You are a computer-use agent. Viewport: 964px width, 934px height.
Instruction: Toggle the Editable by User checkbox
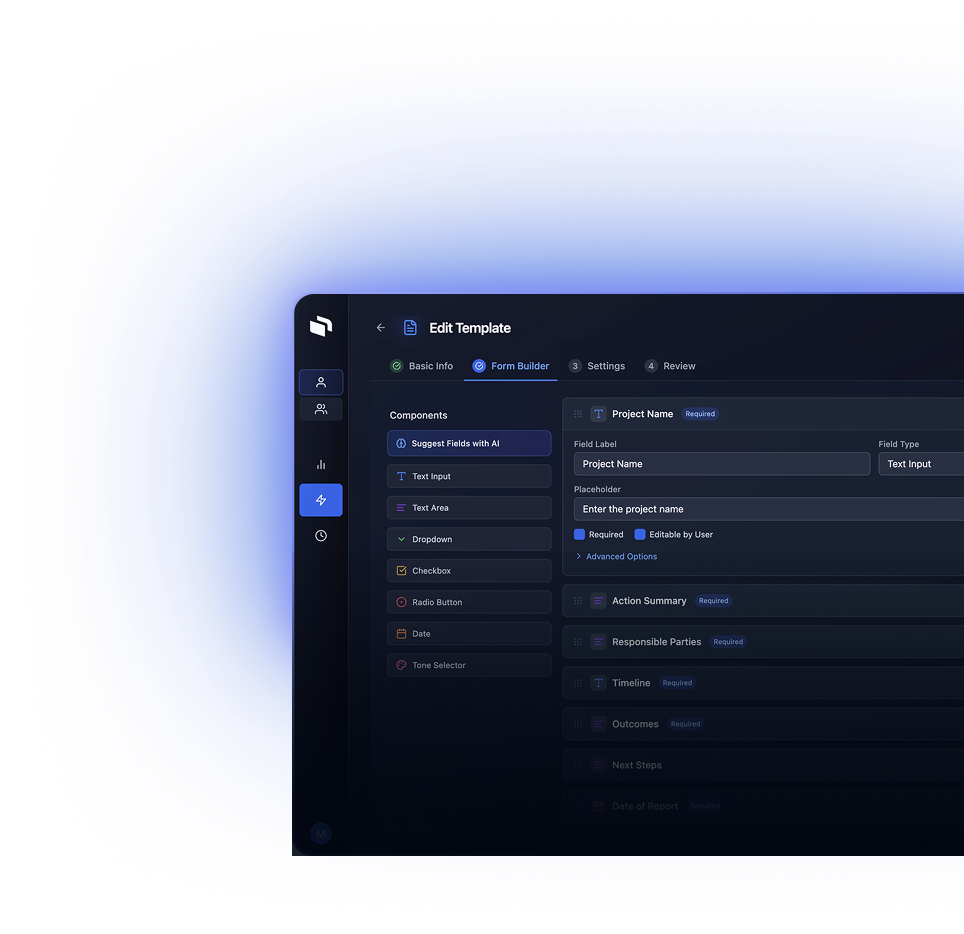tap(640, 535)
